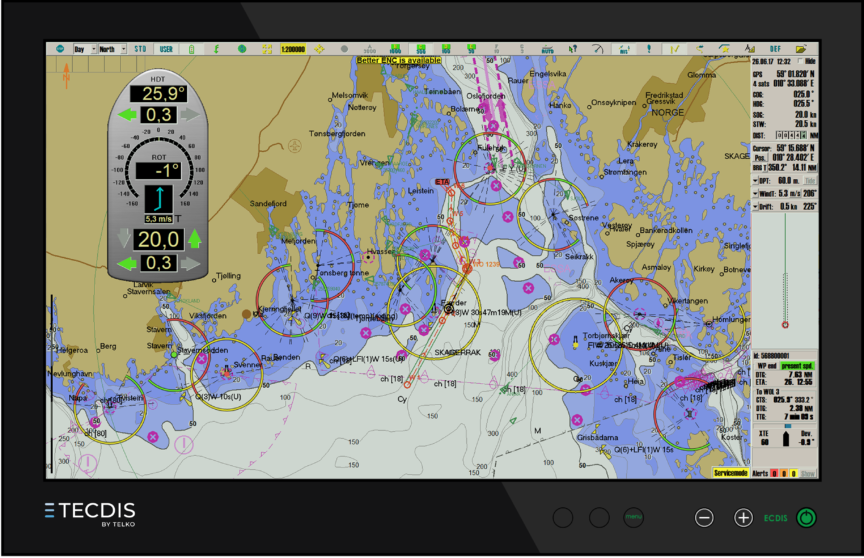This screenshot has height=558, width=864.
Task: Click the 25,9° HDT heading readout
Action: [158, 94]
